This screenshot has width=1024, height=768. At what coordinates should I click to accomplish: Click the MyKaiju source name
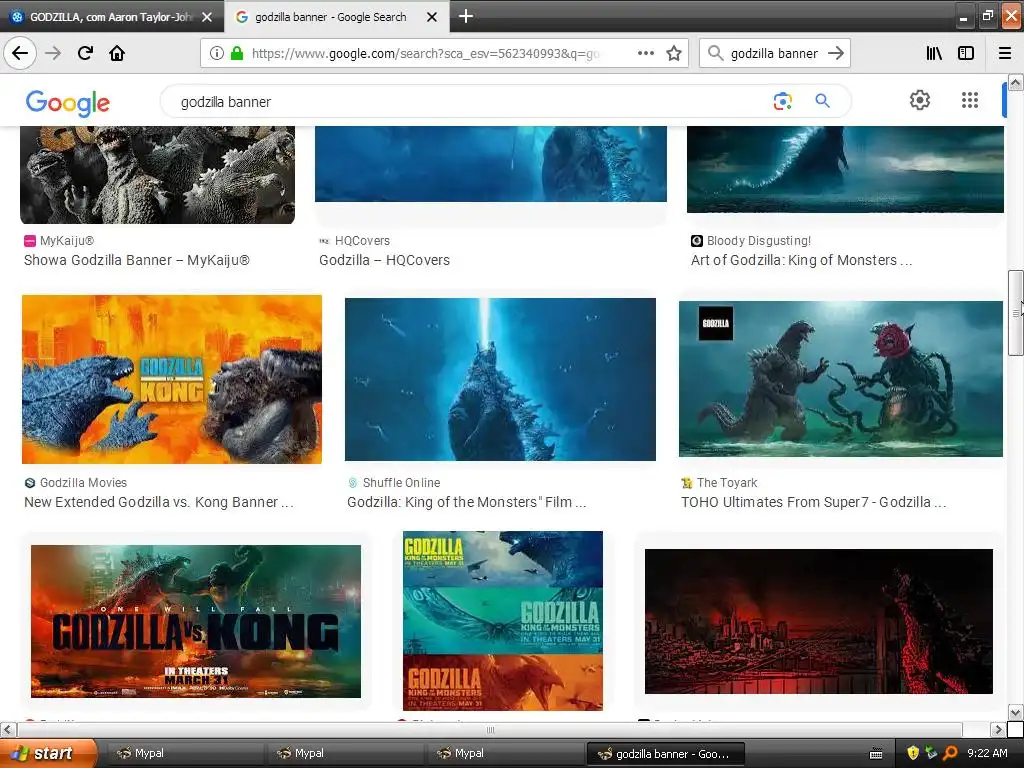[x=67, y=240]
